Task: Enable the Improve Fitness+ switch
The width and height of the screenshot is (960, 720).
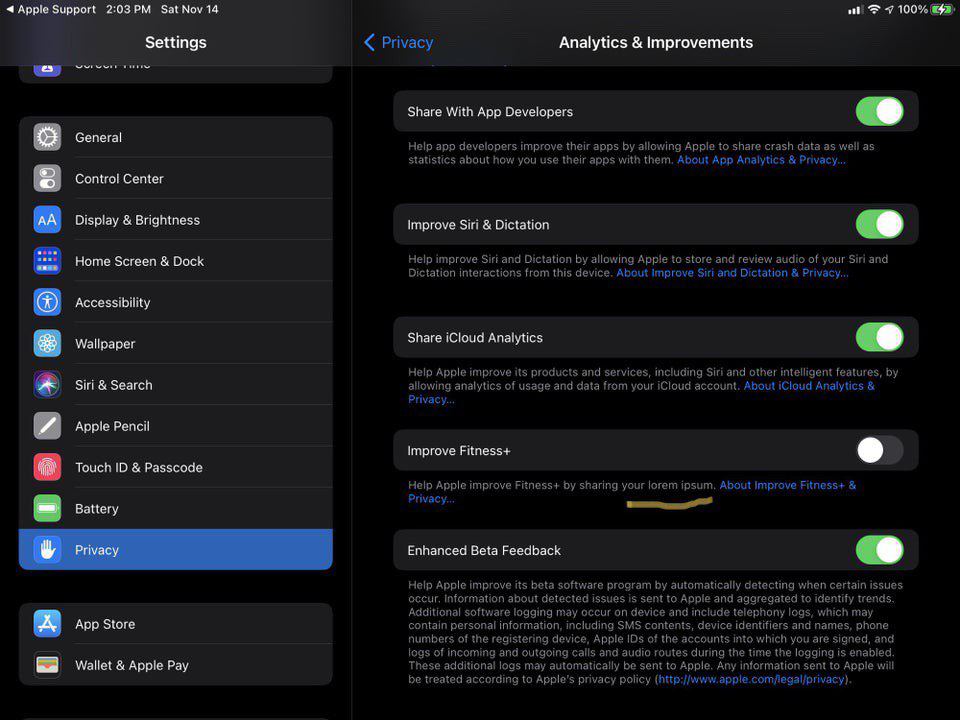Action: [x=879, y=451]
